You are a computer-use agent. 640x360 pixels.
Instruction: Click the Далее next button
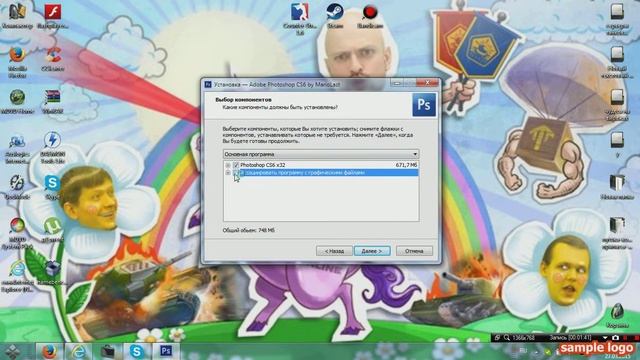(x=372, y=251)
